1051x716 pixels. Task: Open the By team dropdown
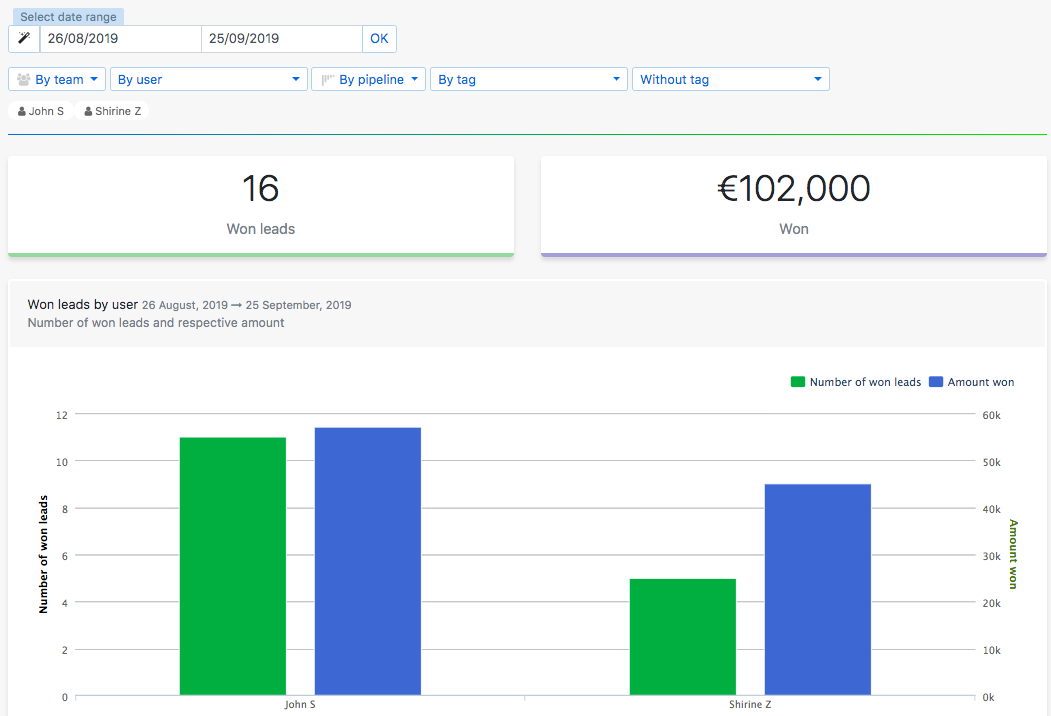[57, 79]
